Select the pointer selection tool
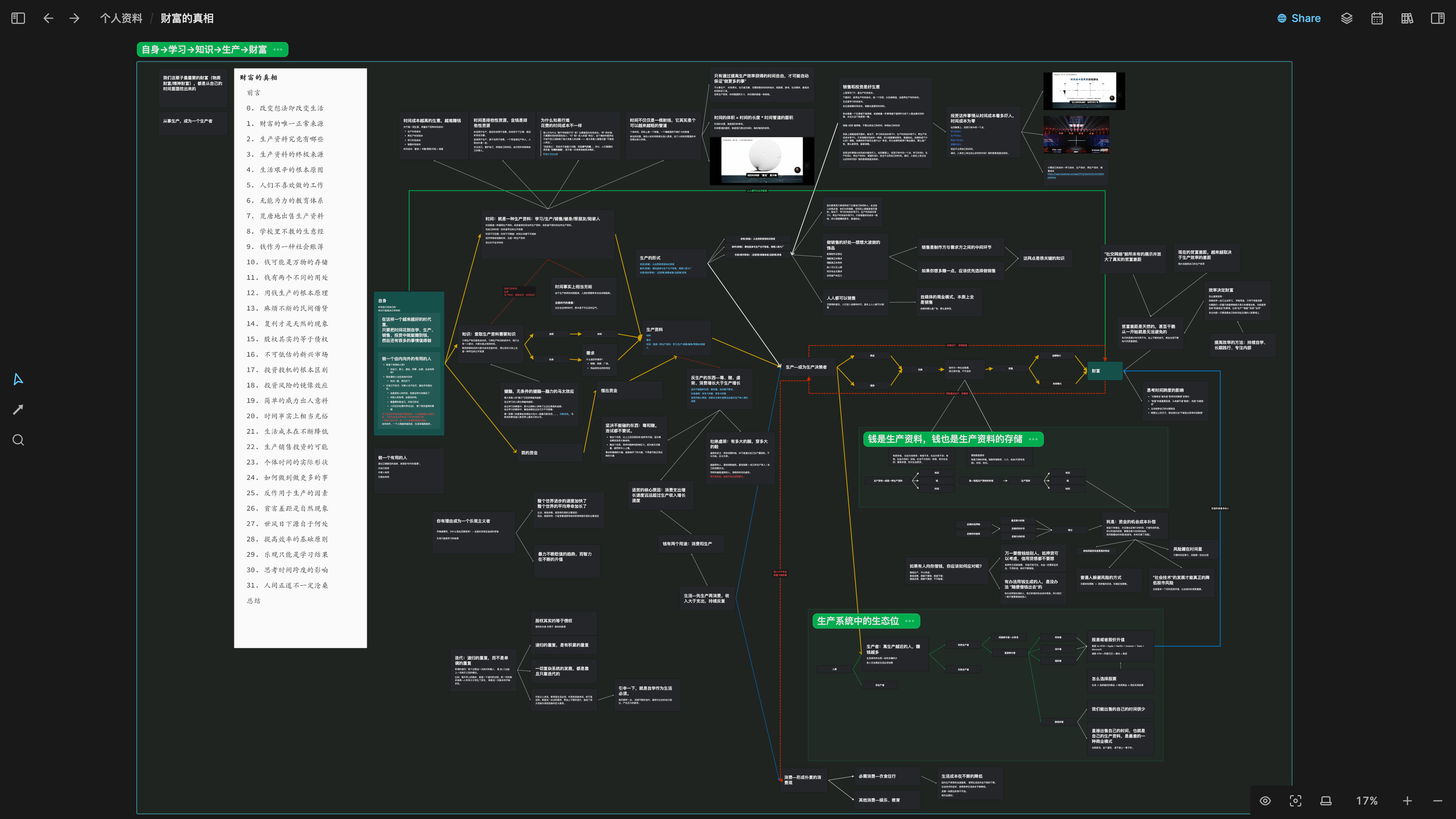Image resolution: width=1456 pixels, height=819 pixels. coord(18,379)
